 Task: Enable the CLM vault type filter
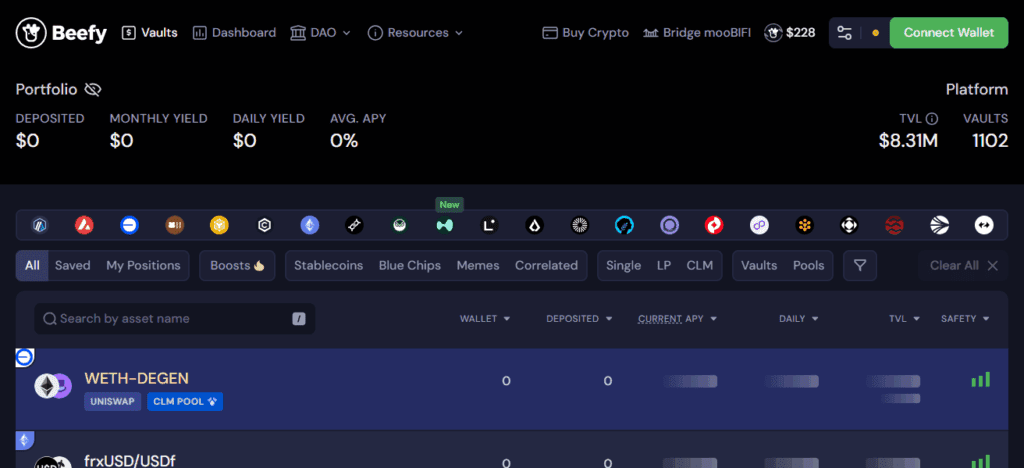tap(700, 266)
